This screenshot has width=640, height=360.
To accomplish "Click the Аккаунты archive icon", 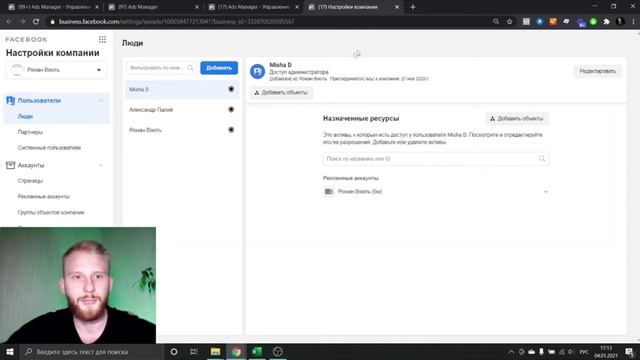I will [x=11, y=165].
